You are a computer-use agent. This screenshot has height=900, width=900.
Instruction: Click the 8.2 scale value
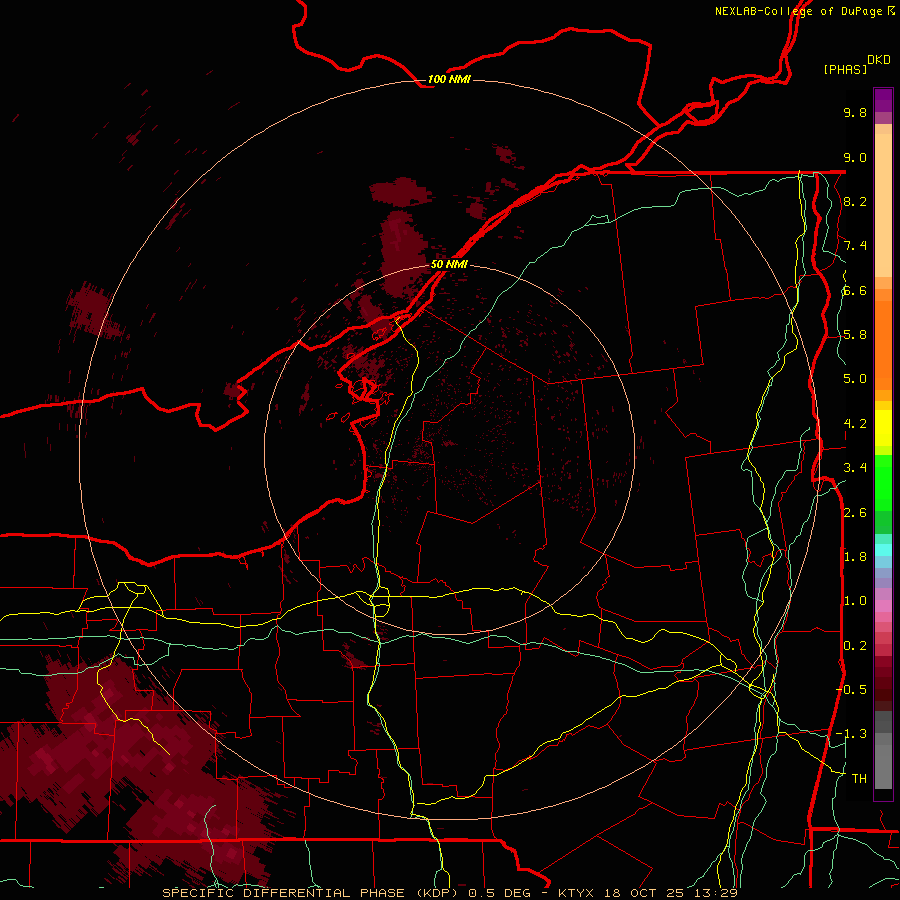(855, 201)
